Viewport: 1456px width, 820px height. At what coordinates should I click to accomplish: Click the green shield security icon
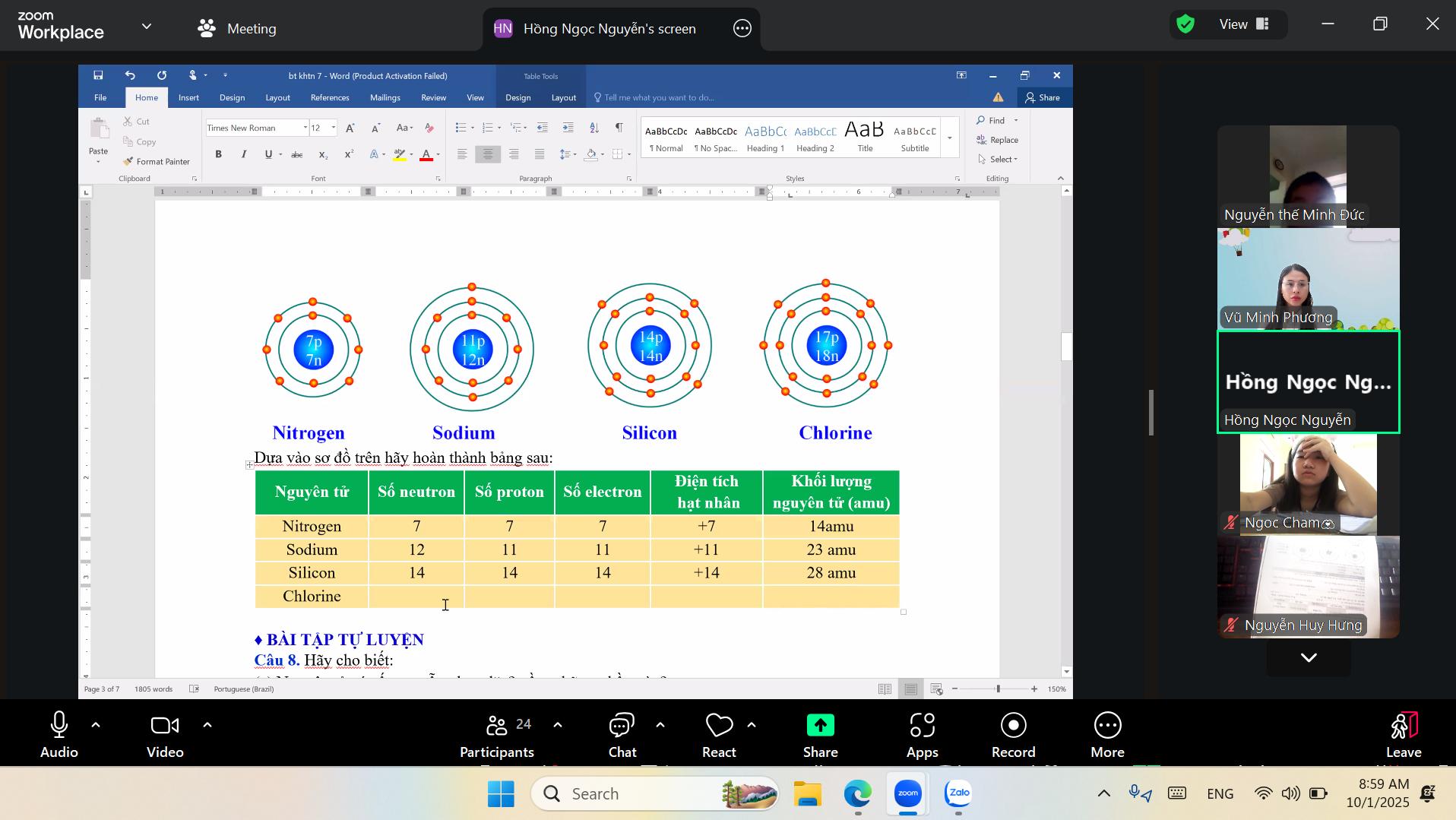[x=1185, y=24]
